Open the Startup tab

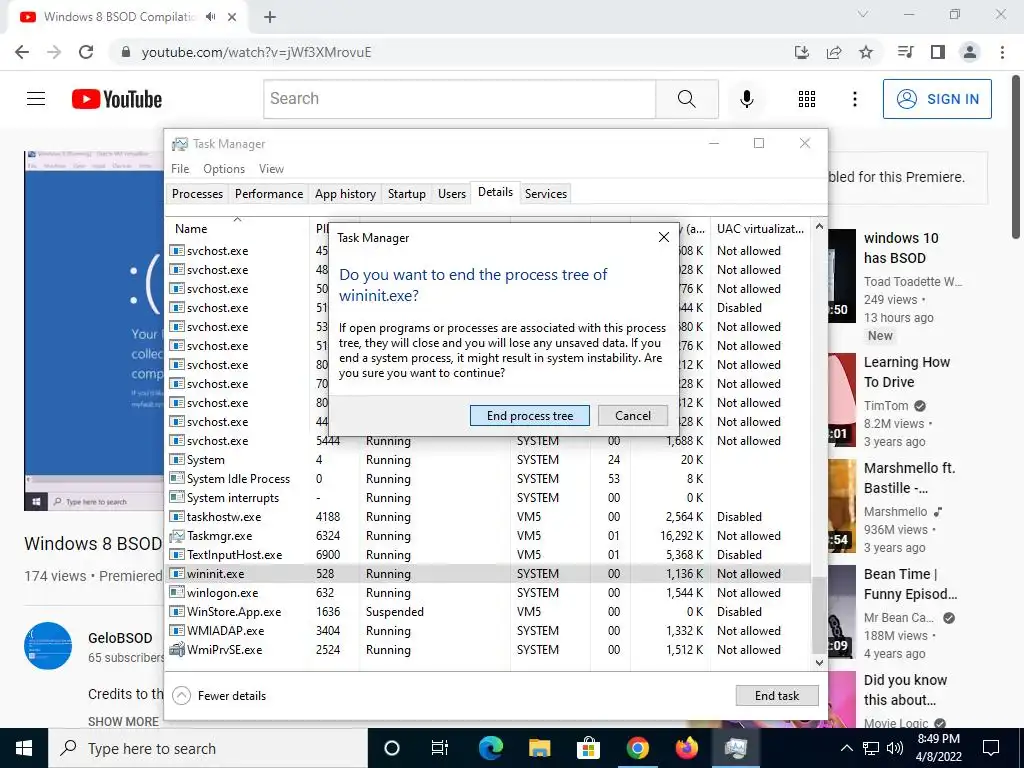point(406,193)
